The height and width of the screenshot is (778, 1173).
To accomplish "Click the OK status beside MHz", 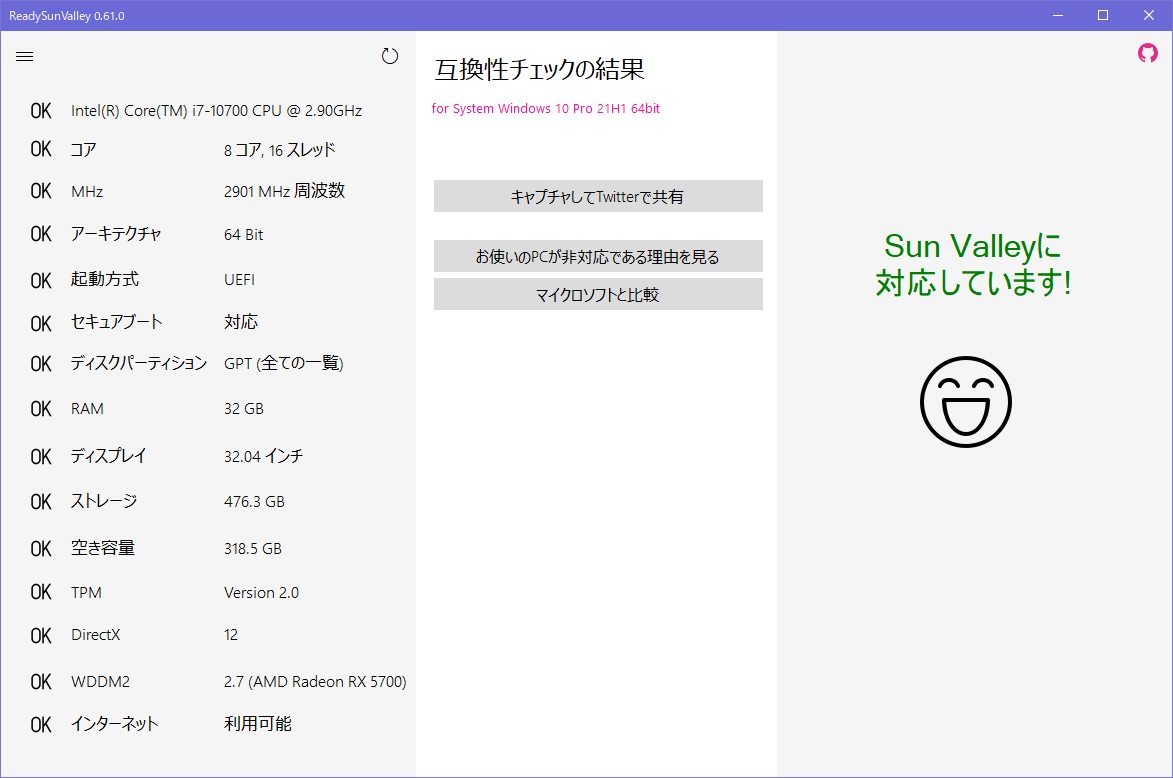I will click(x=41, y=191).
